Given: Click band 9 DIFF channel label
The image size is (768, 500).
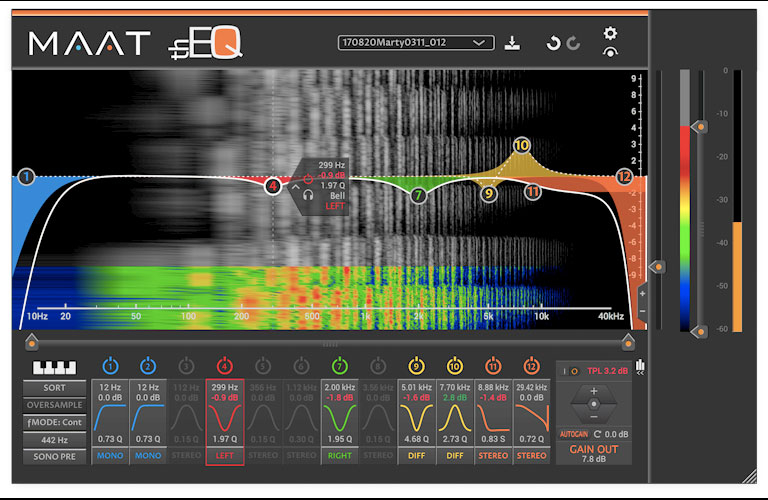Looking at the screenshot, I should click(416, 455).
